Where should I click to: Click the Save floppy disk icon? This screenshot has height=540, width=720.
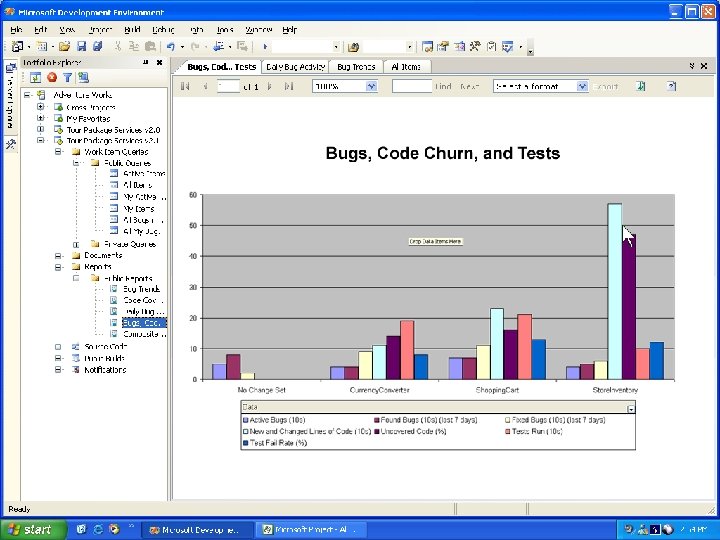(81, 46)
